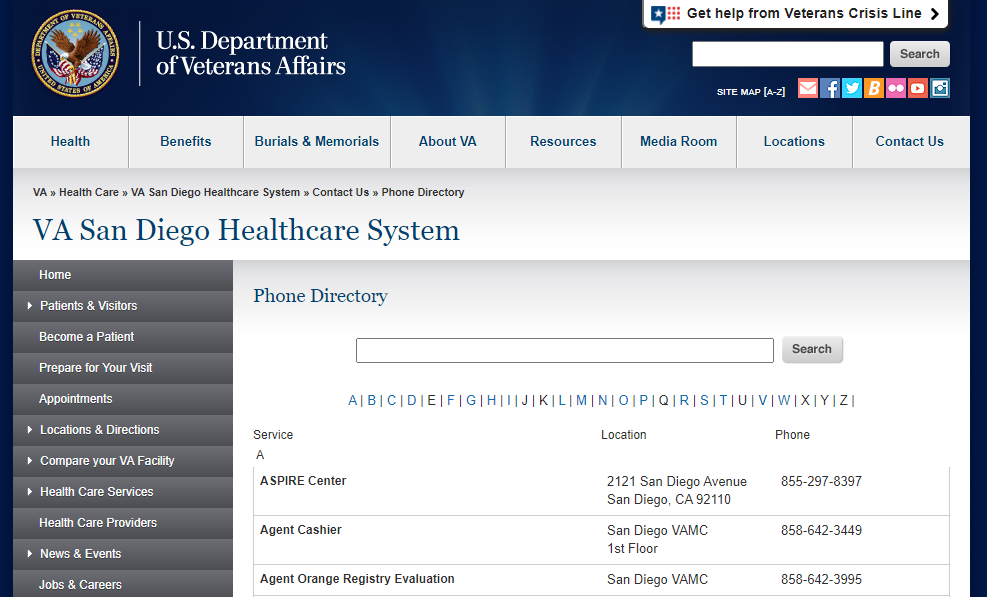987x597 pixels.
Task: Open the VA Flickr icon
Action: click(896, 88)
